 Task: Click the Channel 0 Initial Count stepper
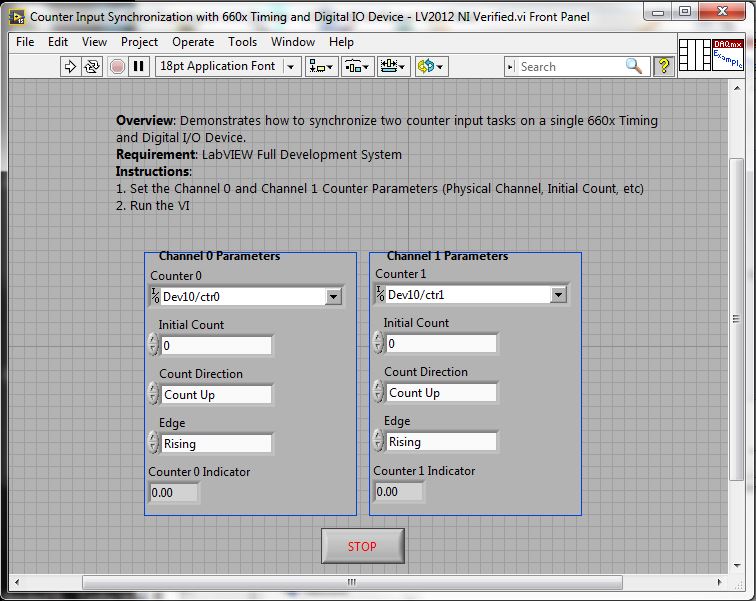pyautogui.click(x=153, y=345)
